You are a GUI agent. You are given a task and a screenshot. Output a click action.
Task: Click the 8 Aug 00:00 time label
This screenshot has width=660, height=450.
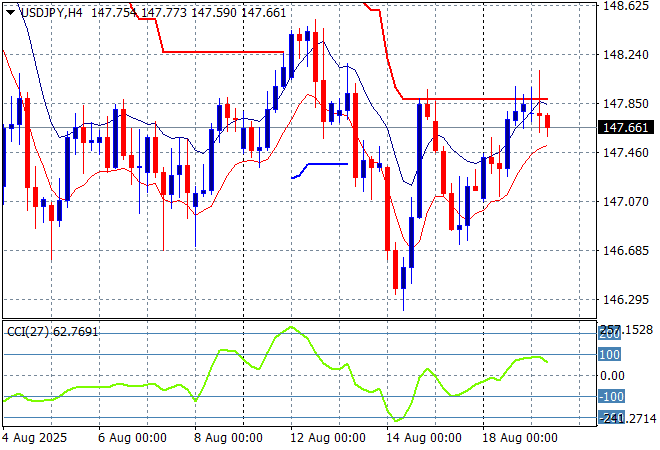point(228,438)
